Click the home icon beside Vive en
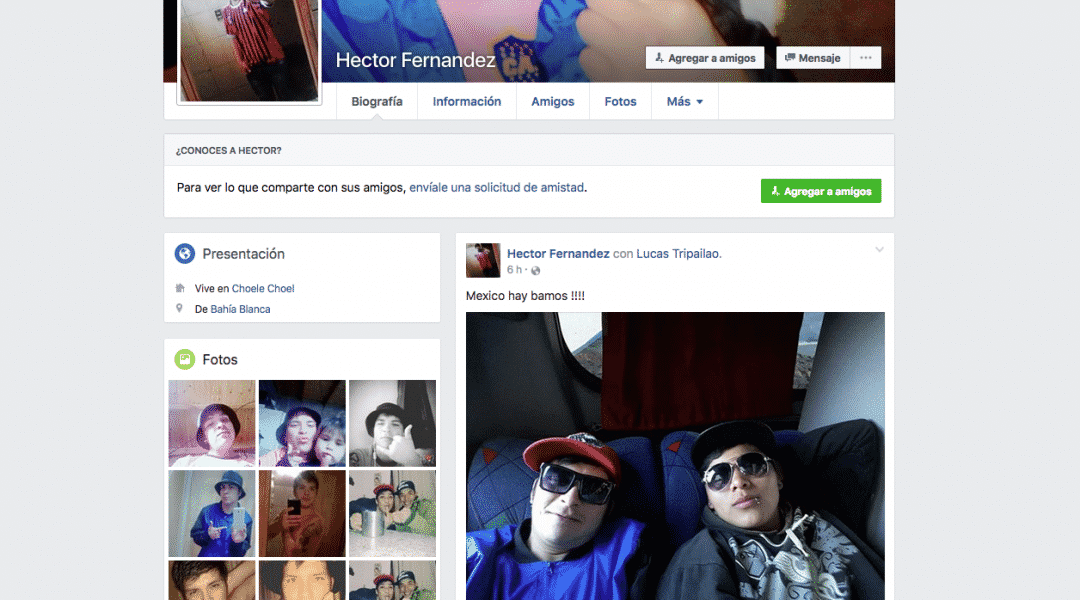The height and width of the screenshot is (600, 1080). [180, 288]
